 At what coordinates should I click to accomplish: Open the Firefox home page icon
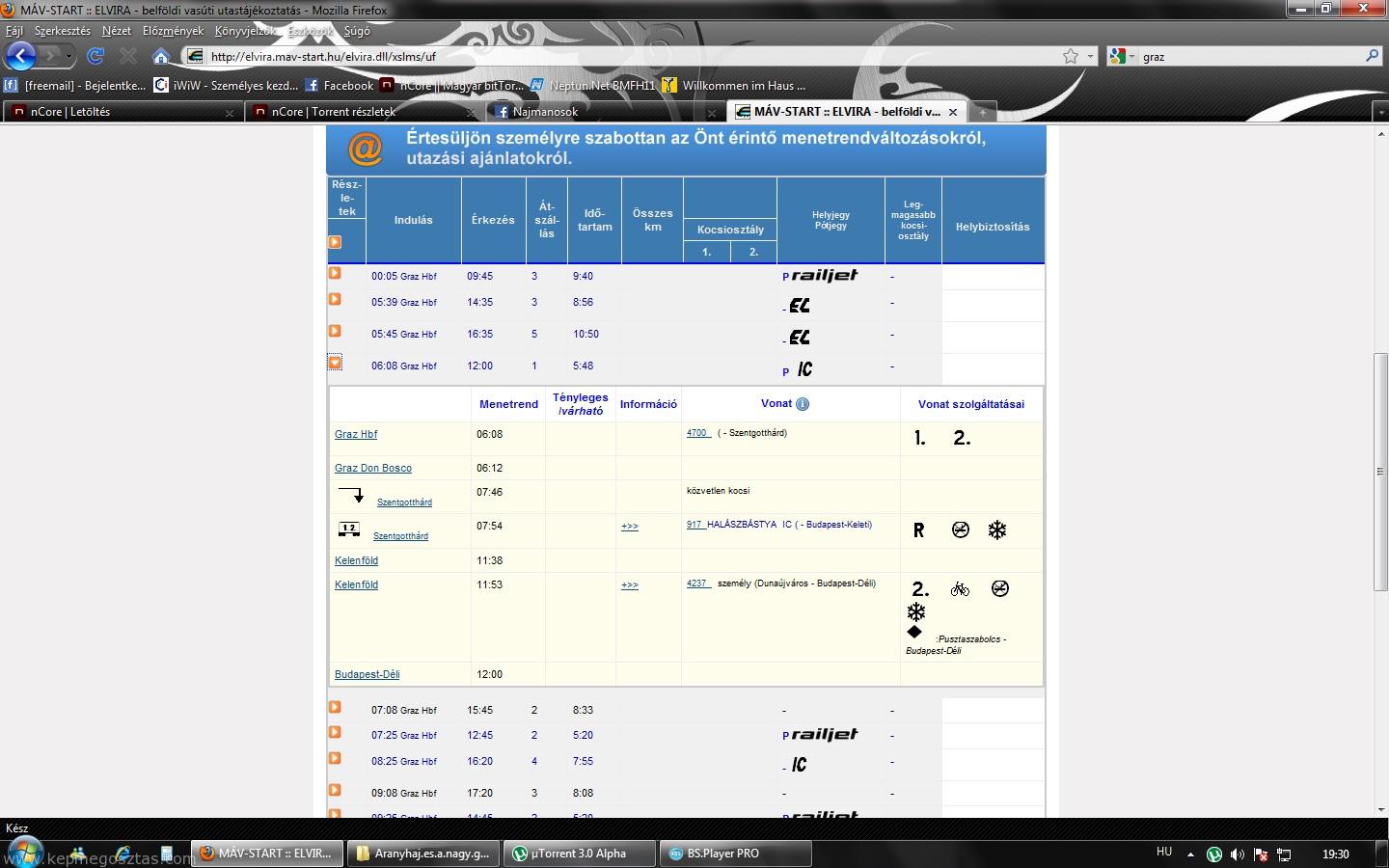click(161, 56)
